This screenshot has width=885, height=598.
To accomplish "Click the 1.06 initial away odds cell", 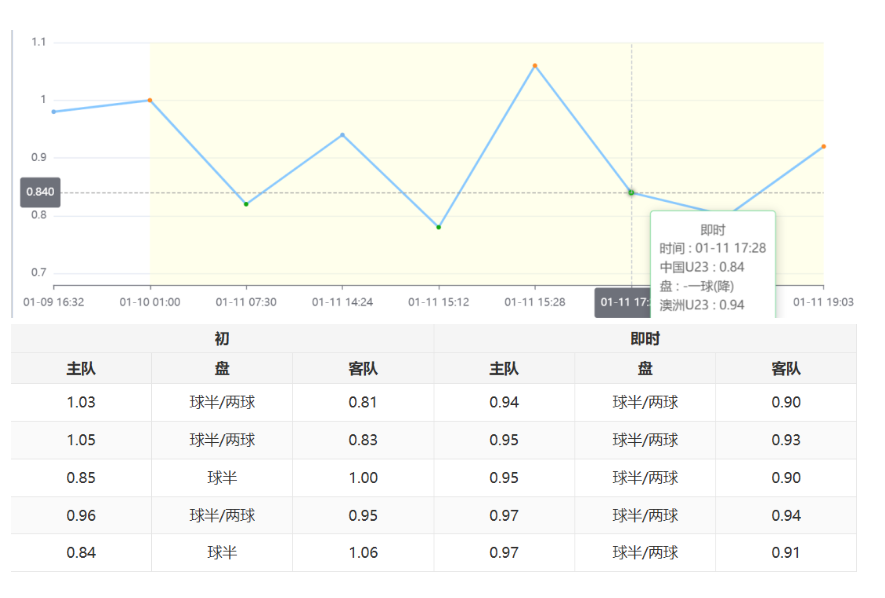I will pos(363,553).
